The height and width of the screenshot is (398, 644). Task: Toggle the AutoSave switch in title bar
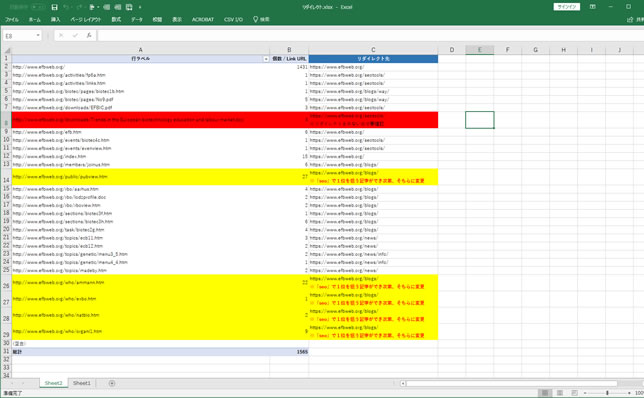(x=37, y=7)
